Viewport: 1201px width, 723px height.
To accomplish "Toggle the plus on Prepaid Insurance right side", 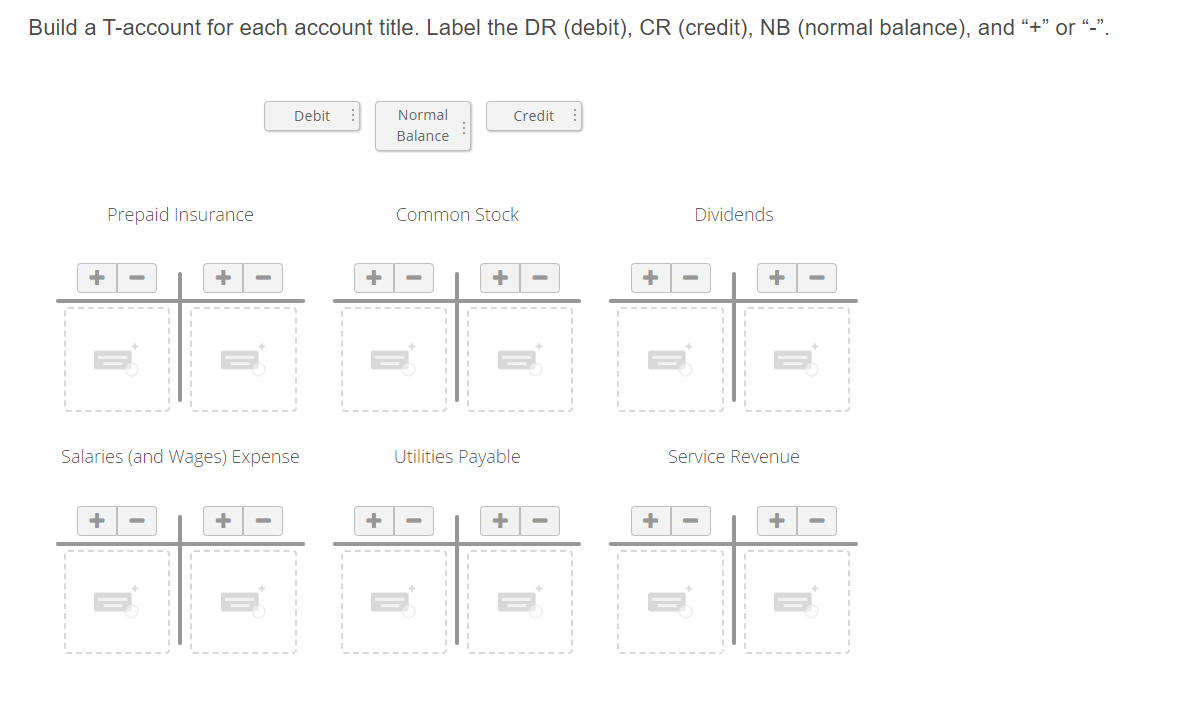I will [223, 278].
